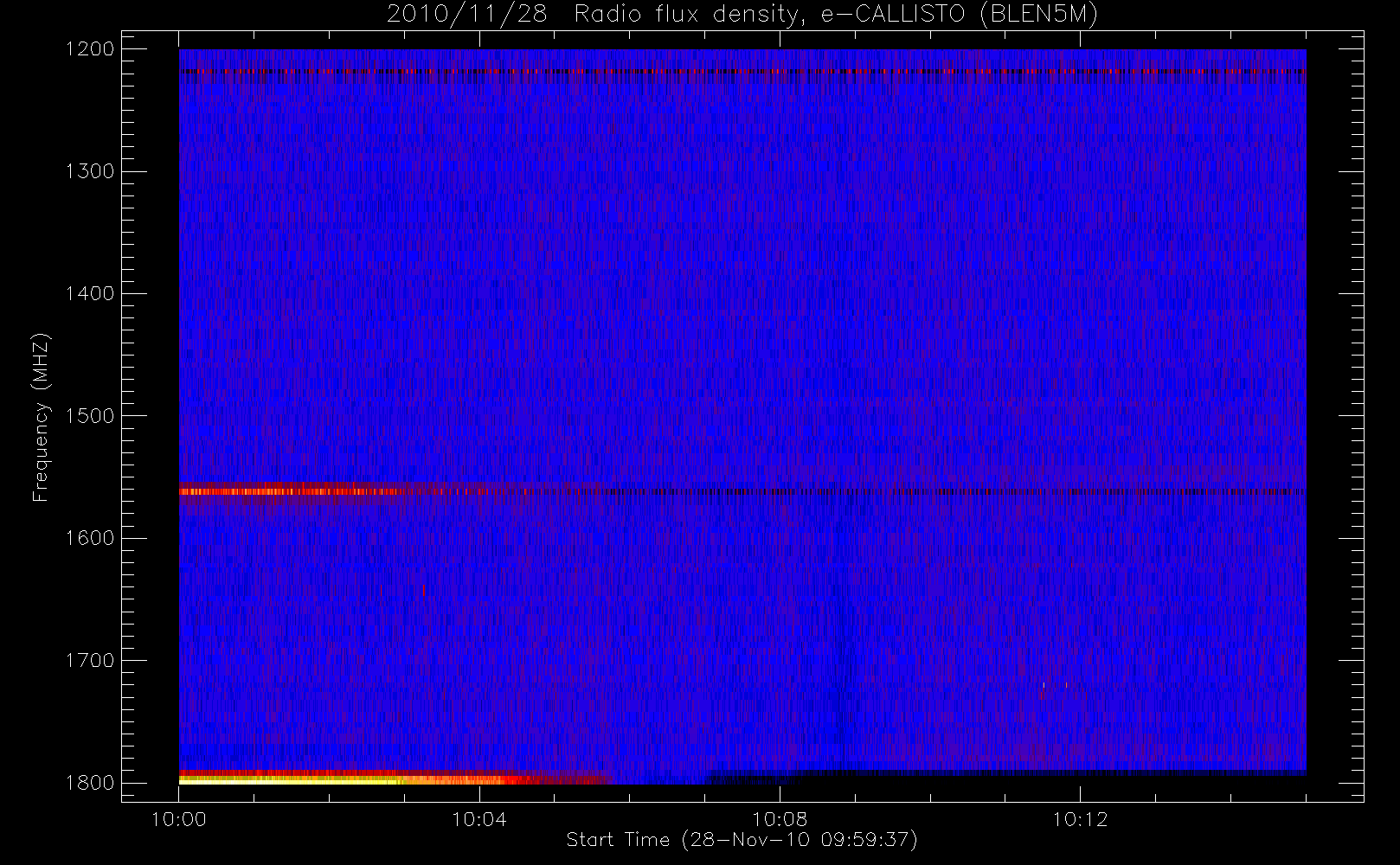Click the 1600 frequency tick label

[90, 538]
